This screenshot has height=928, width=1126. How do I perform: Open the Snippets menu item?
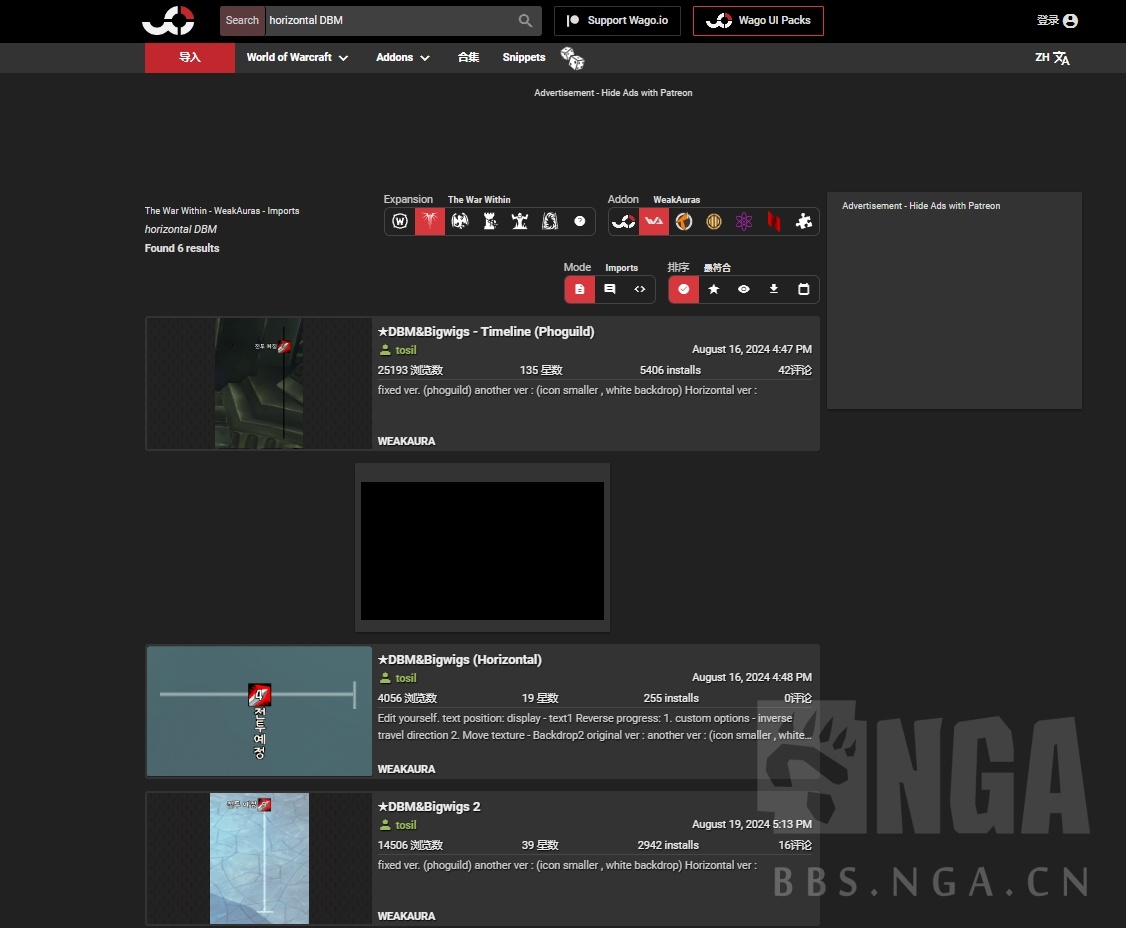(x=523, y=57)
